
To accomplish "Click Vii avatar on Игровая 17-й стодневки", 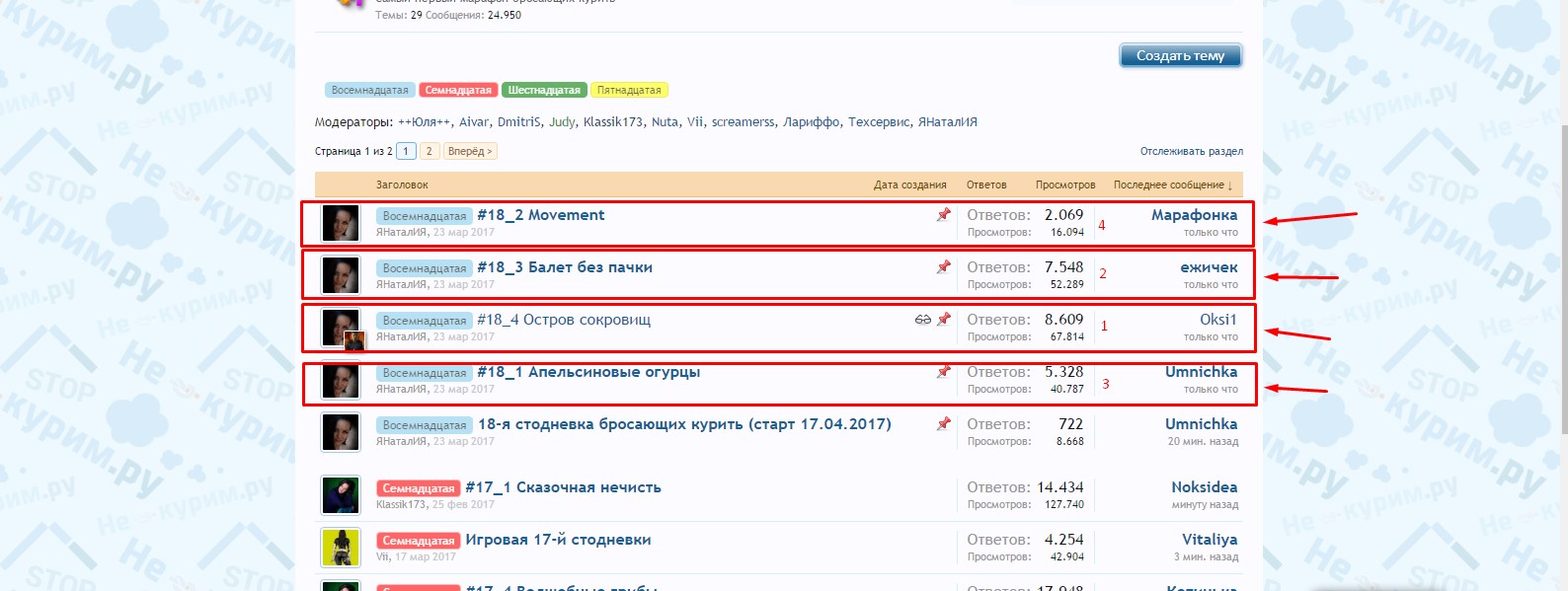I will point(341,548).
